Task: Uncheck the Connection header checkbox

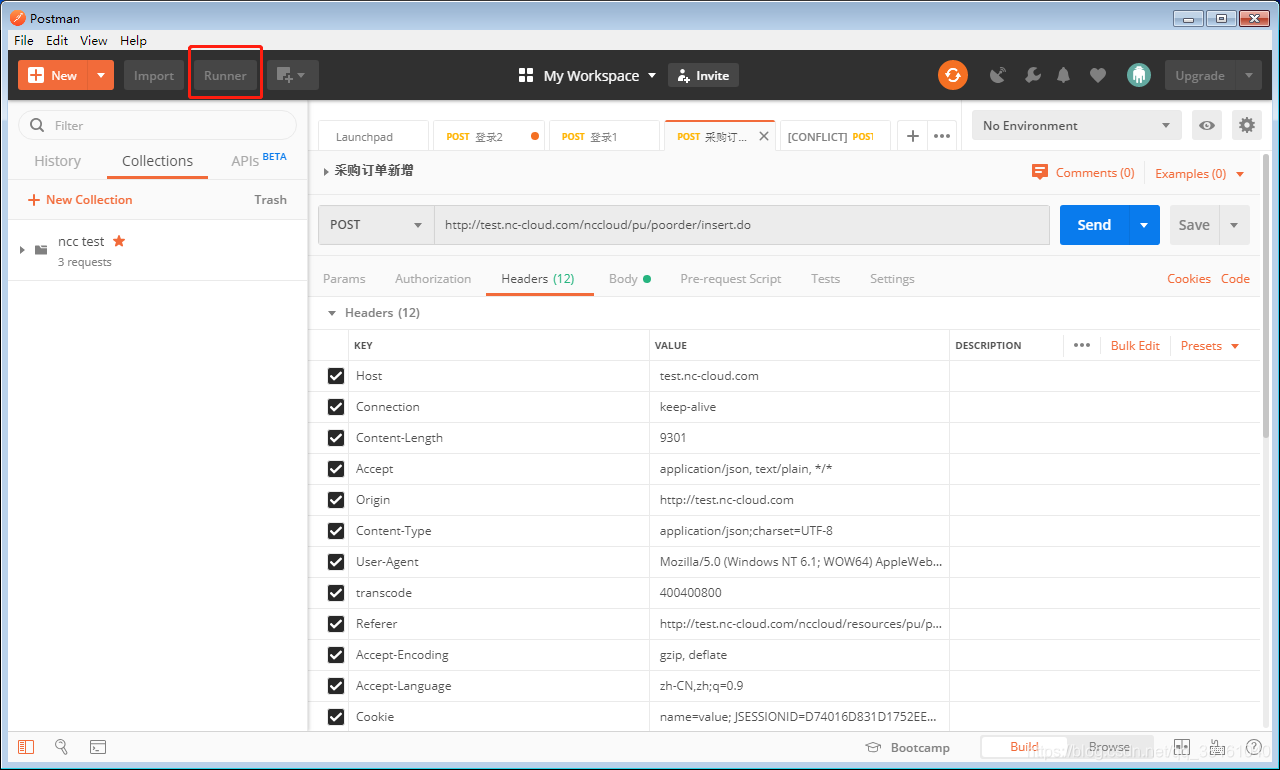Action: 336,407
